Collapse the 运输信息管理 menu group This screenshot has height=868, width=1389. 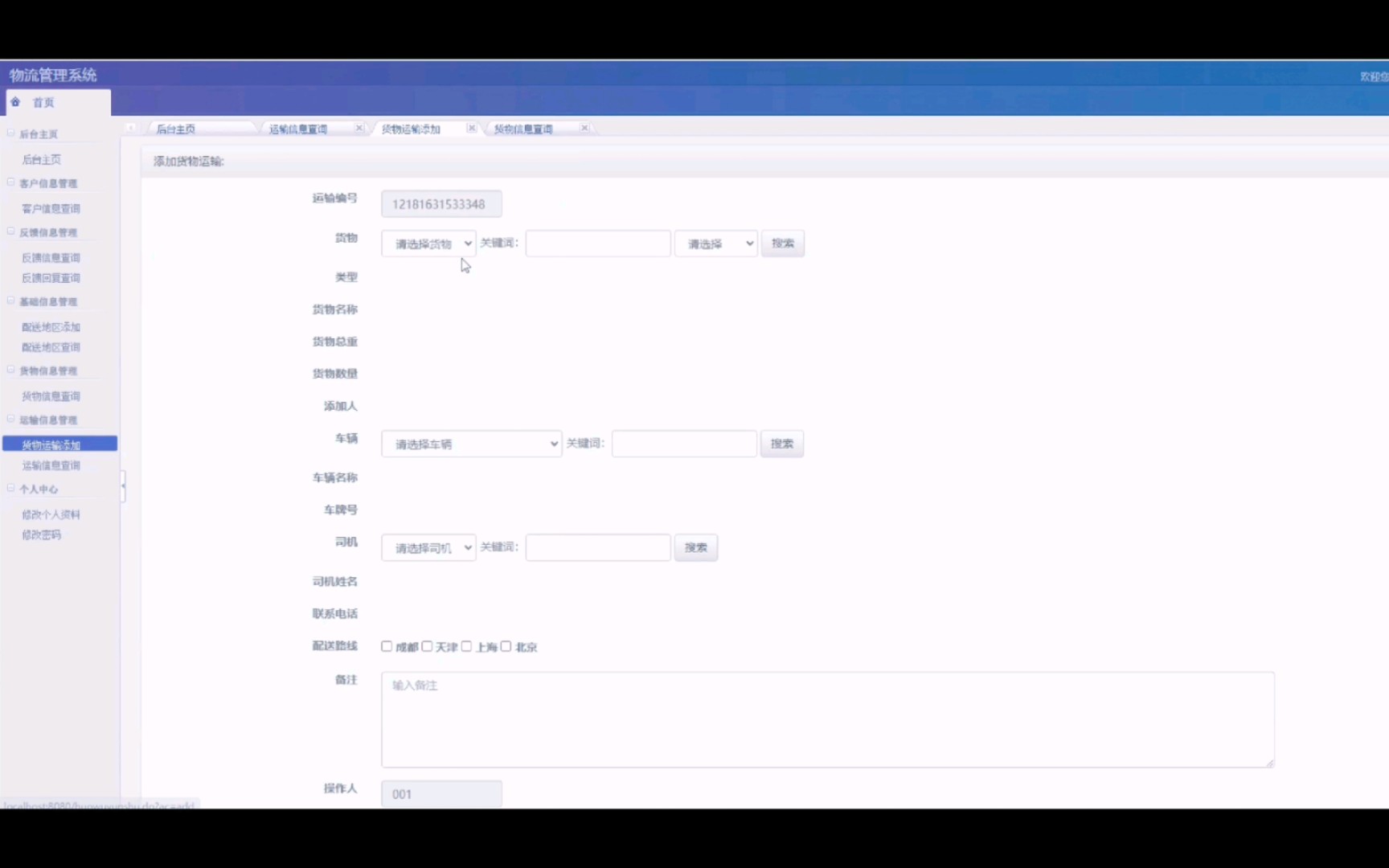click(x=10, y=419)
